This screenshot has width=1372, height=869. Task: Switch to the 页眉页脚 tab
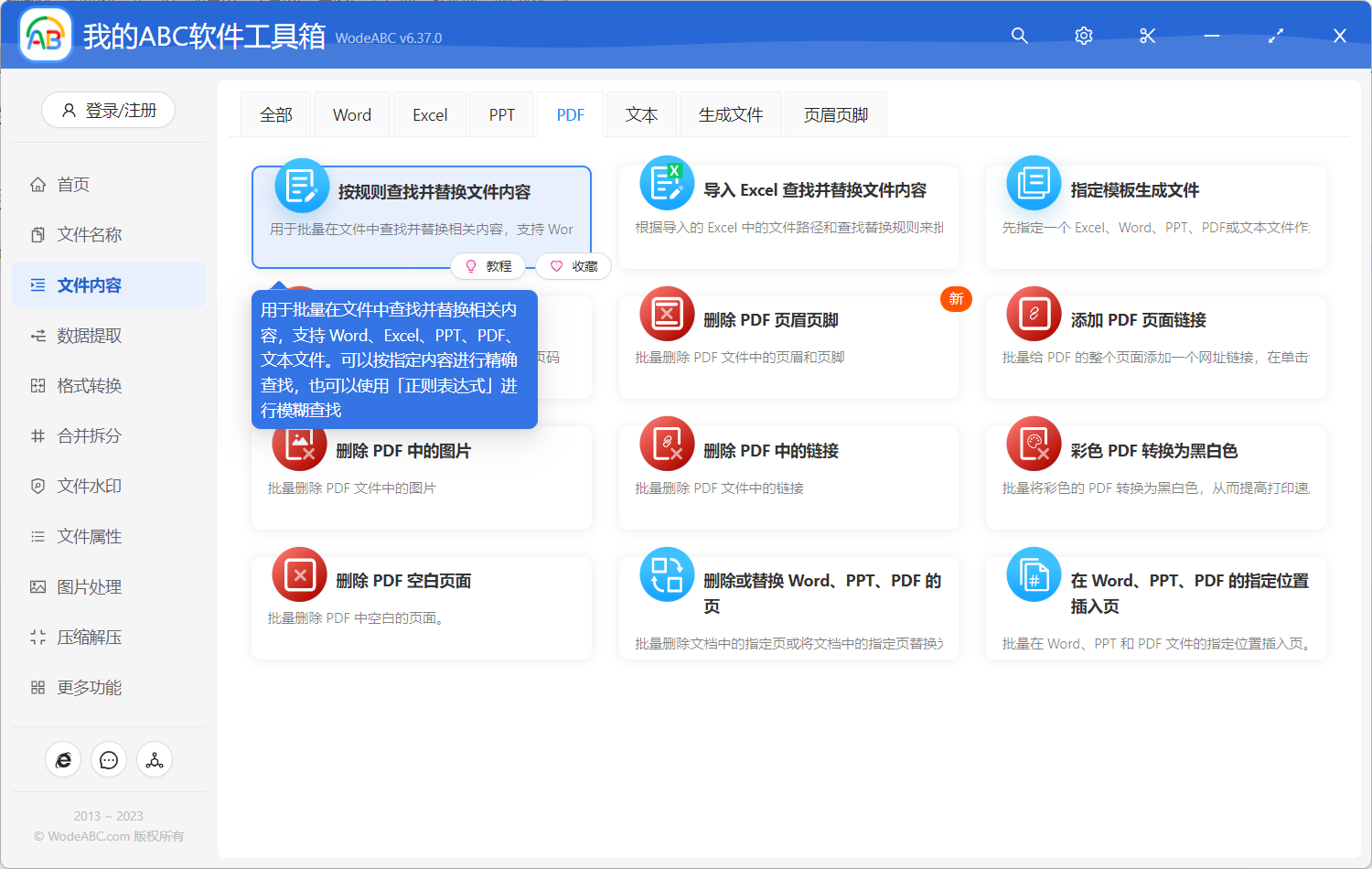835,115
